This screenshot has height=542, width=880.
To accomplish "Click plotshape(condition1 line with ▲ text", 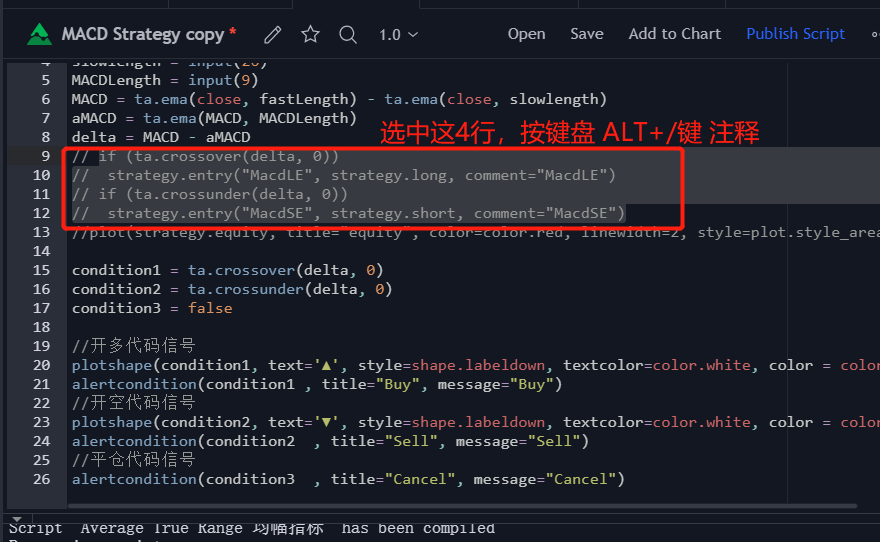I will (475, 365).
